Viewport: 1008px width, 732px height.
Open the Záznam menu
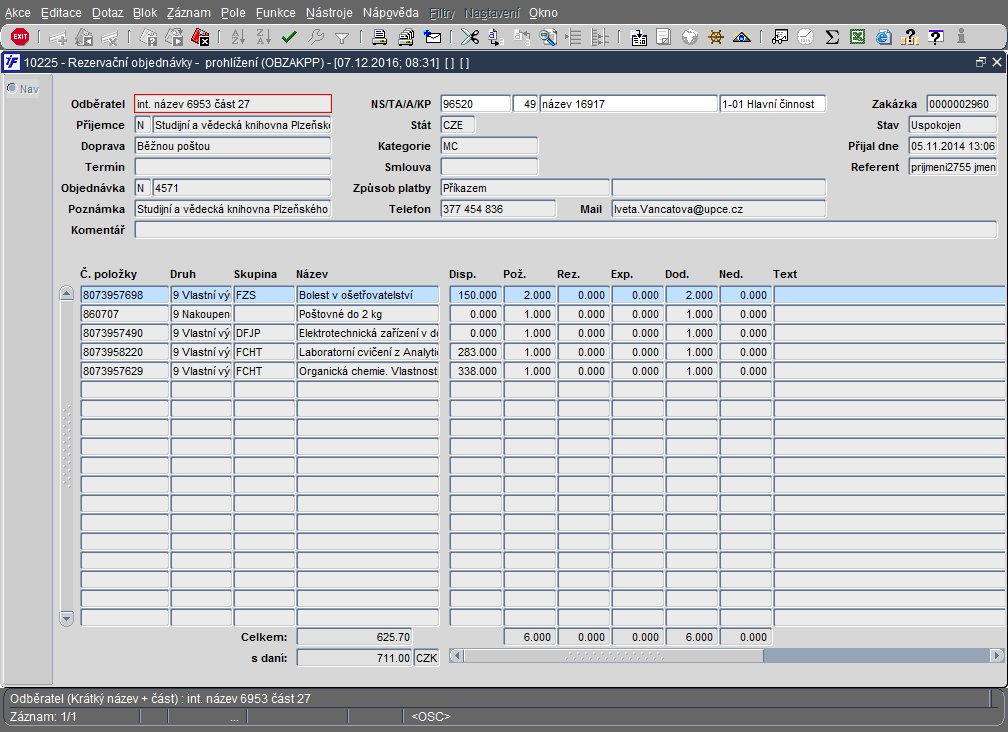[x=188, y=13]
